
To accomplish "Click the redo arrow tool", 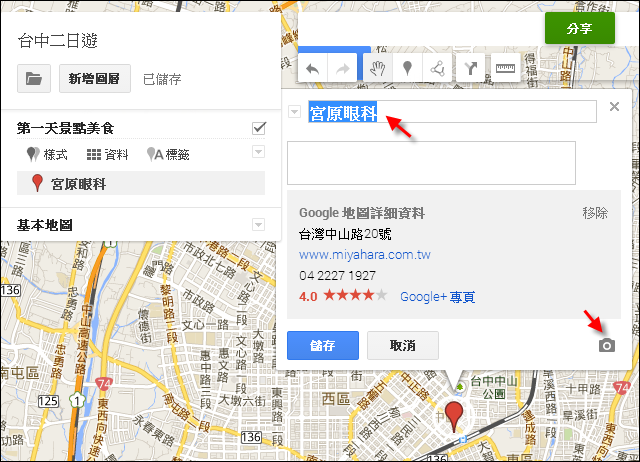I will pyautogui.click(x=342, y=69).
